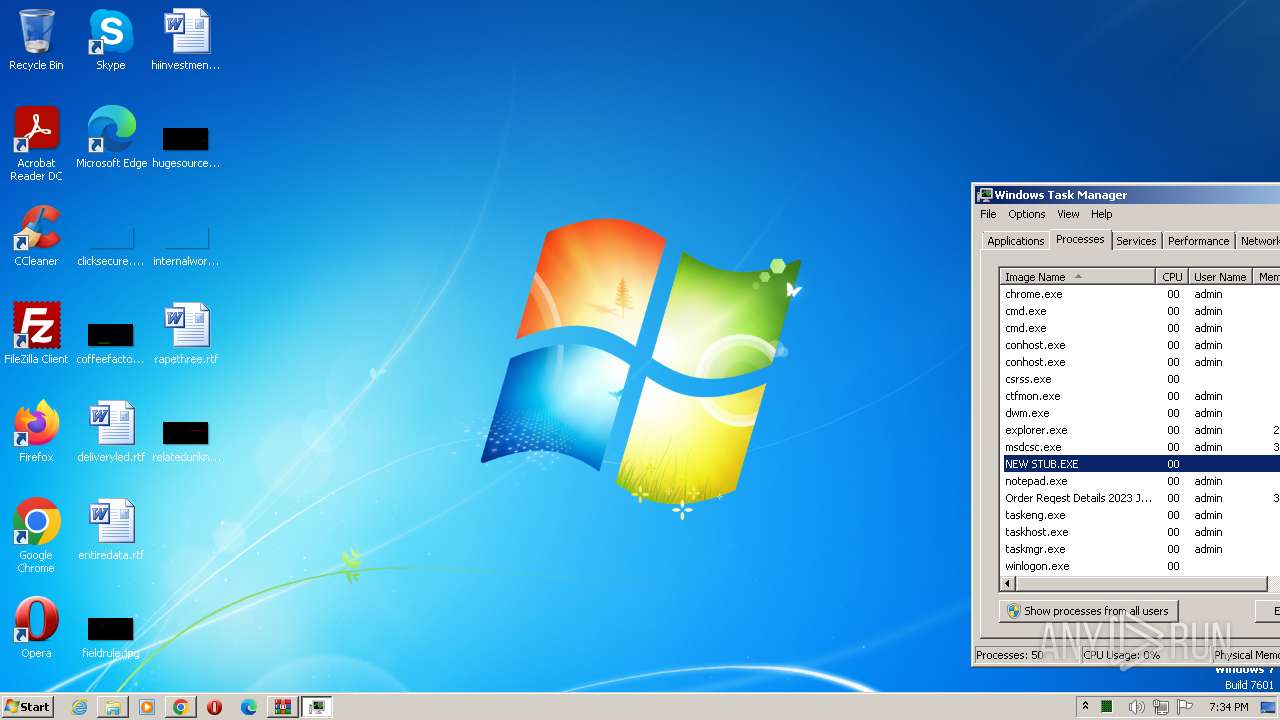Select the hugesource... desktop file
The image size is (1280, 720).
186,146
